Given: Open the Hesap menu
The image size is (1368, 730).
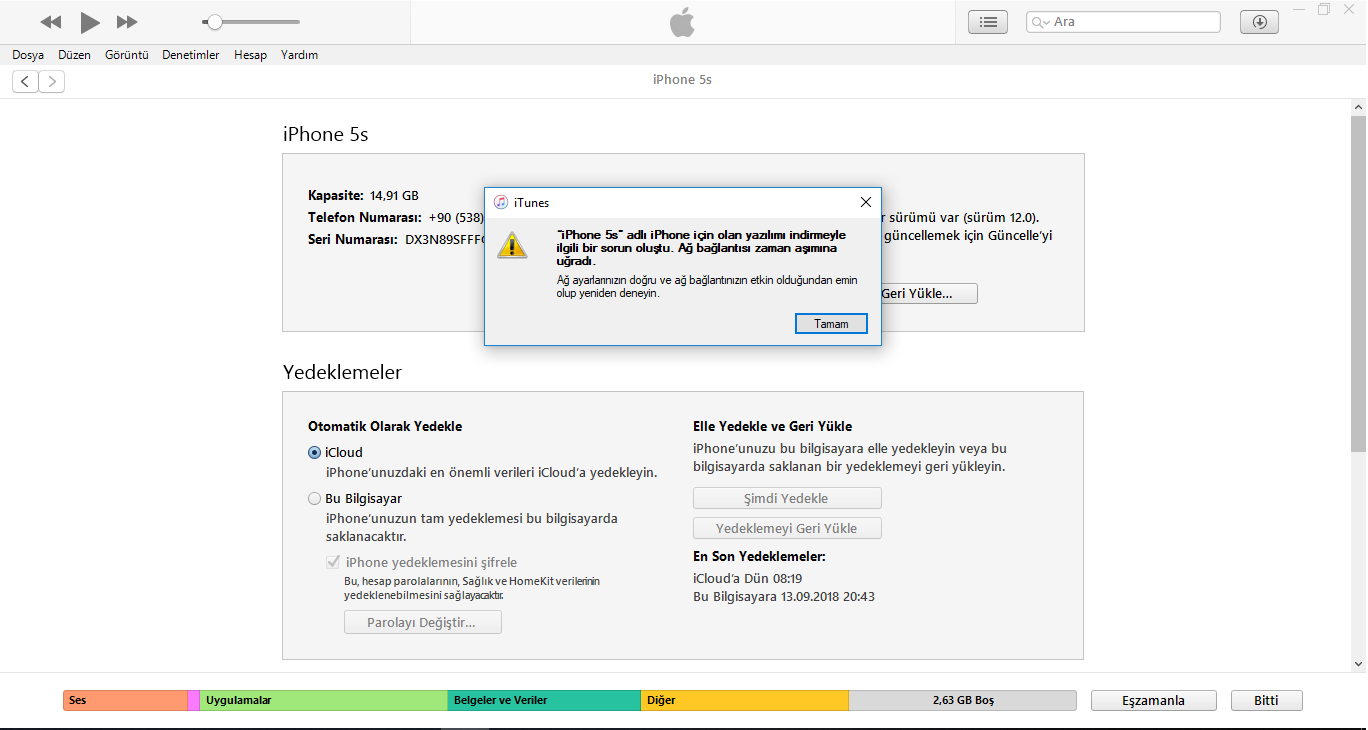Looking at the screenshot, I should [x=250, y=55].
